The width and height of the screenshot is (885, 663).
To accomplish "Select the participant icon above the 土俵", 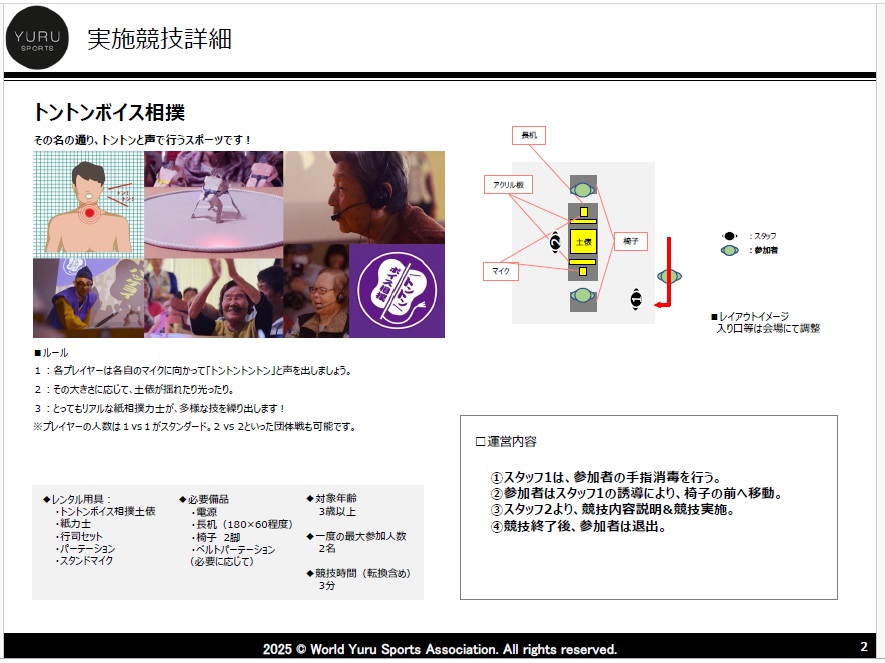I will [582, 189].
